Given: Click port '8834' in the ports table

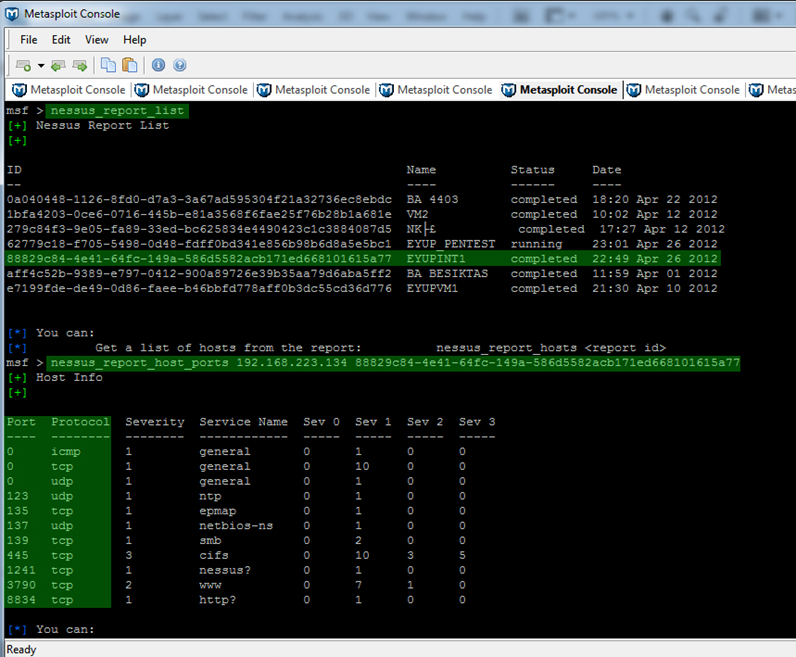Looking at the screenshot, I should coord(21,600).
